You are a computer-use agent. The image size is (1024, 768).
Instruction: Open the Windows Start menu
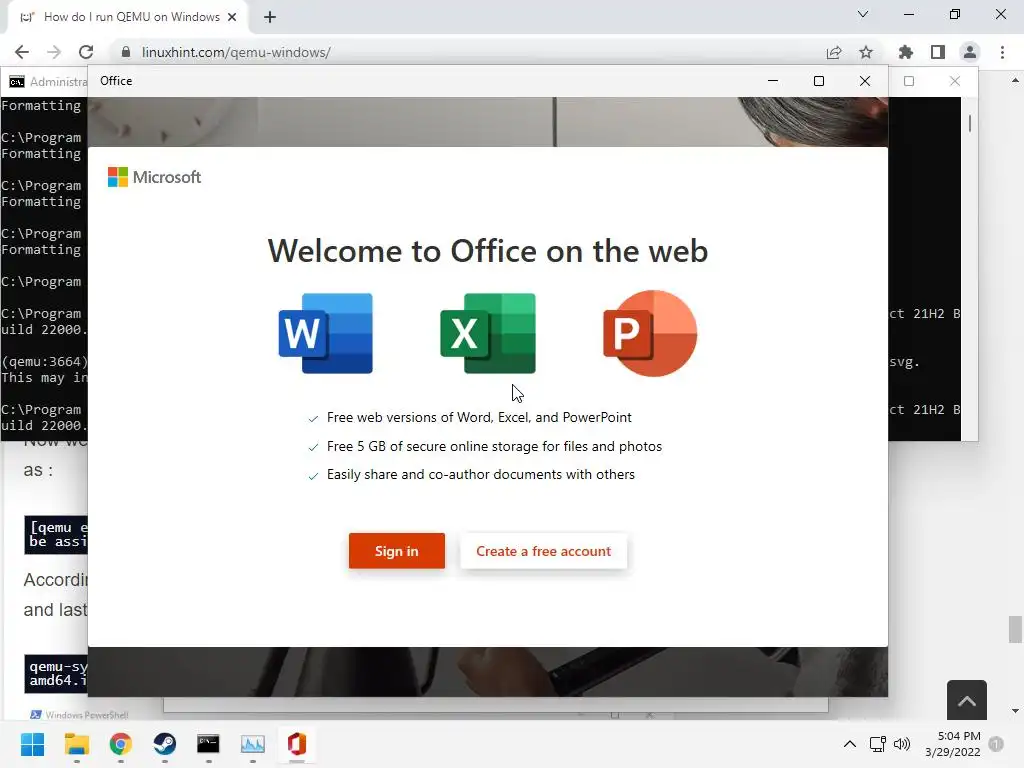32,744
